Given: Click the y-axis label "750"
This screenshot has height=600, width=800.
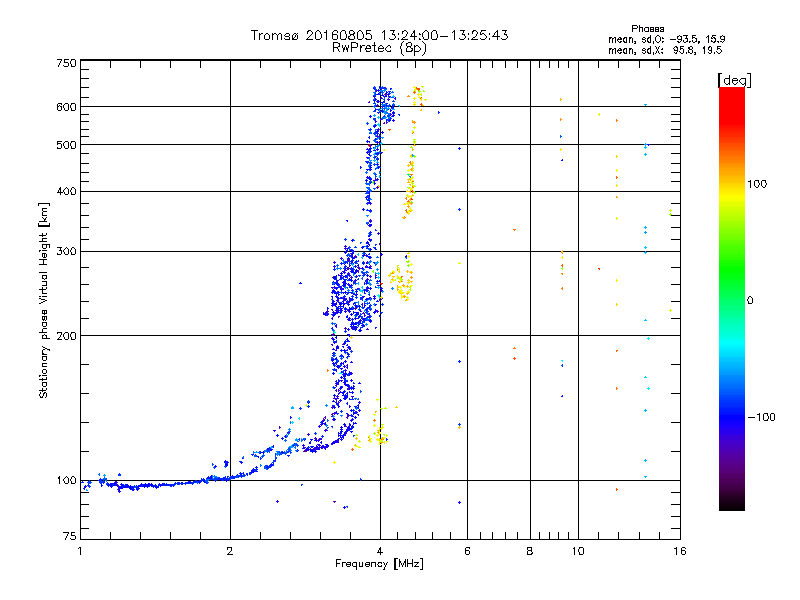Looking at the screenshot, I should click(x=66, y=63).
